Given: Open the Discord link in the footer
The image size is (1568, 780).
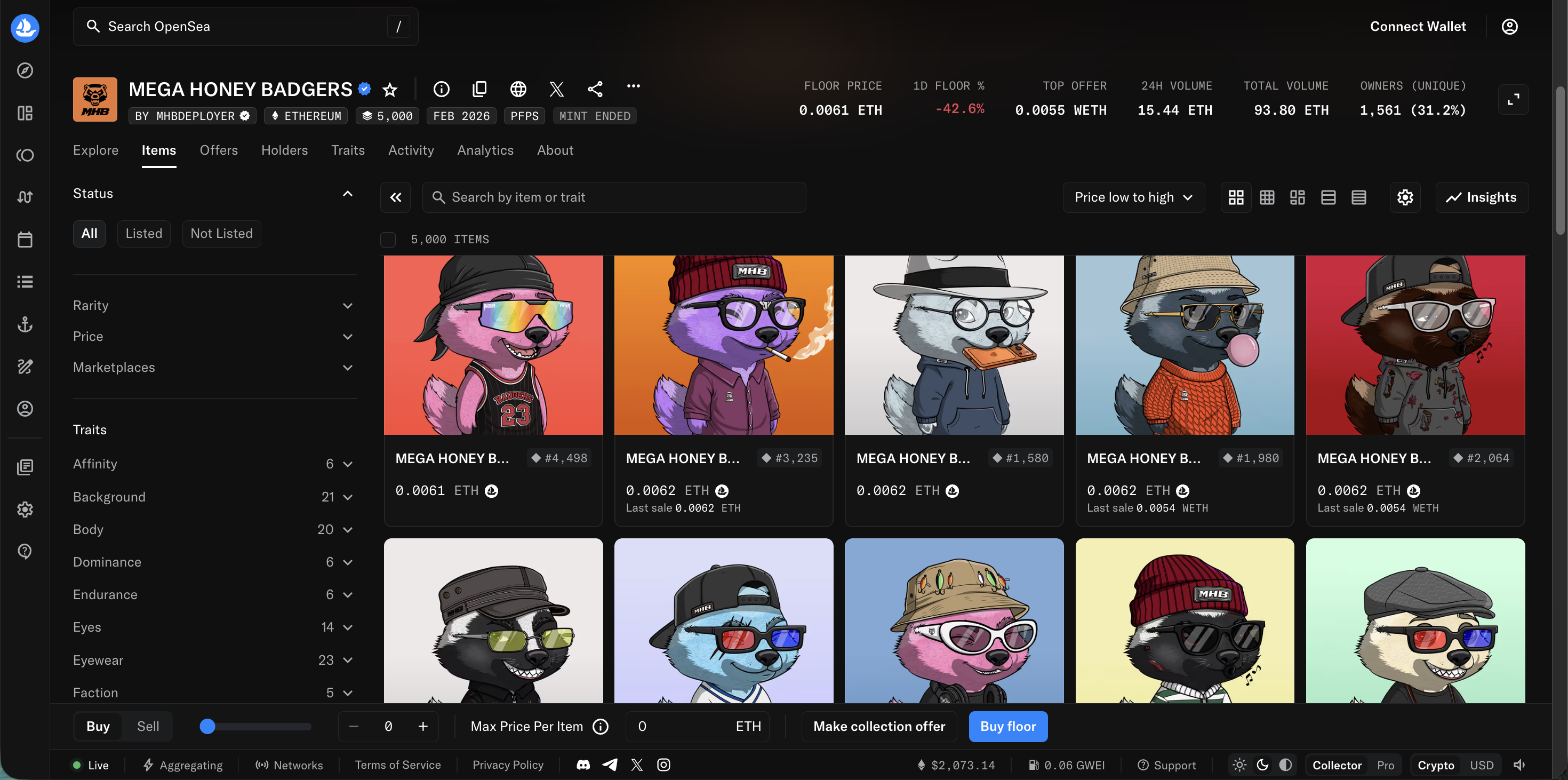Looking at the screenshot, I should coord(583,765).
